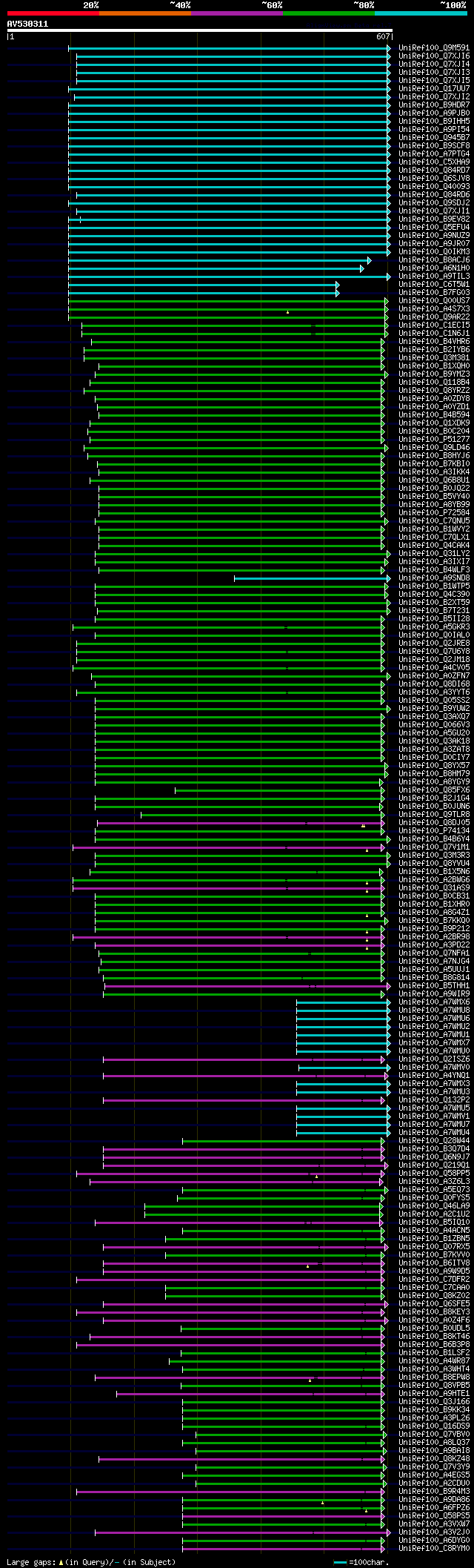Select the UniRef100_C5XHA9 label

[434, 162]
